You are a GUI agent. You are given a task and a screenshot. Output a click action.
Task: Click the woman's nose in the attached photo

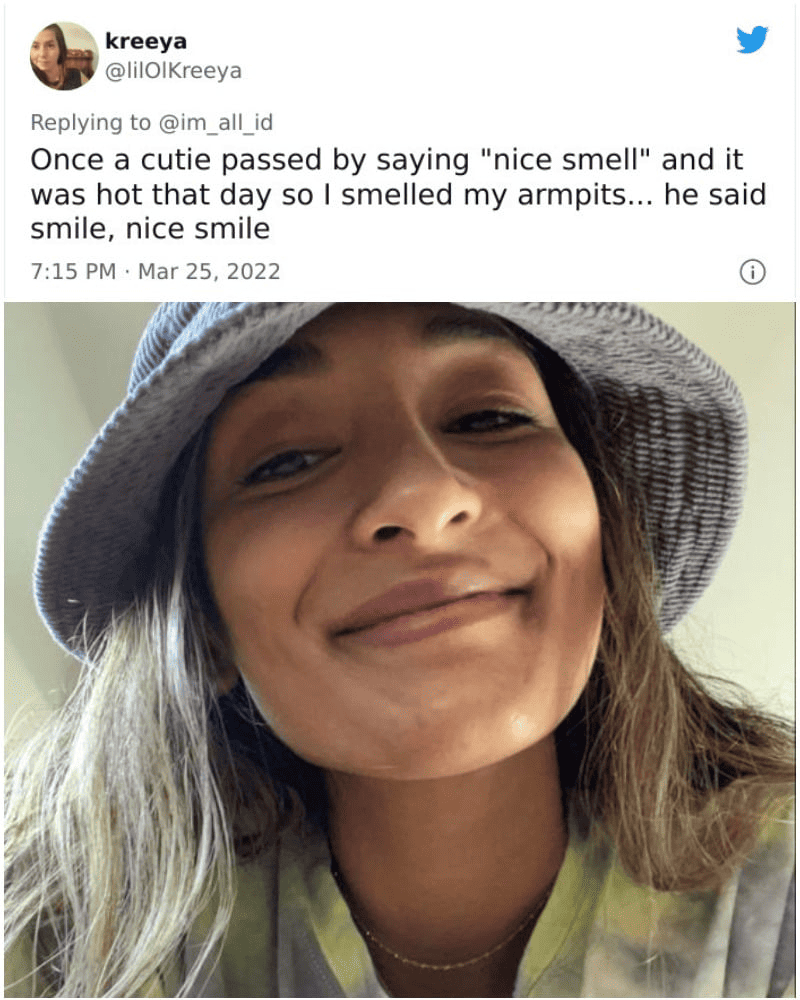[x=410, y=500]
